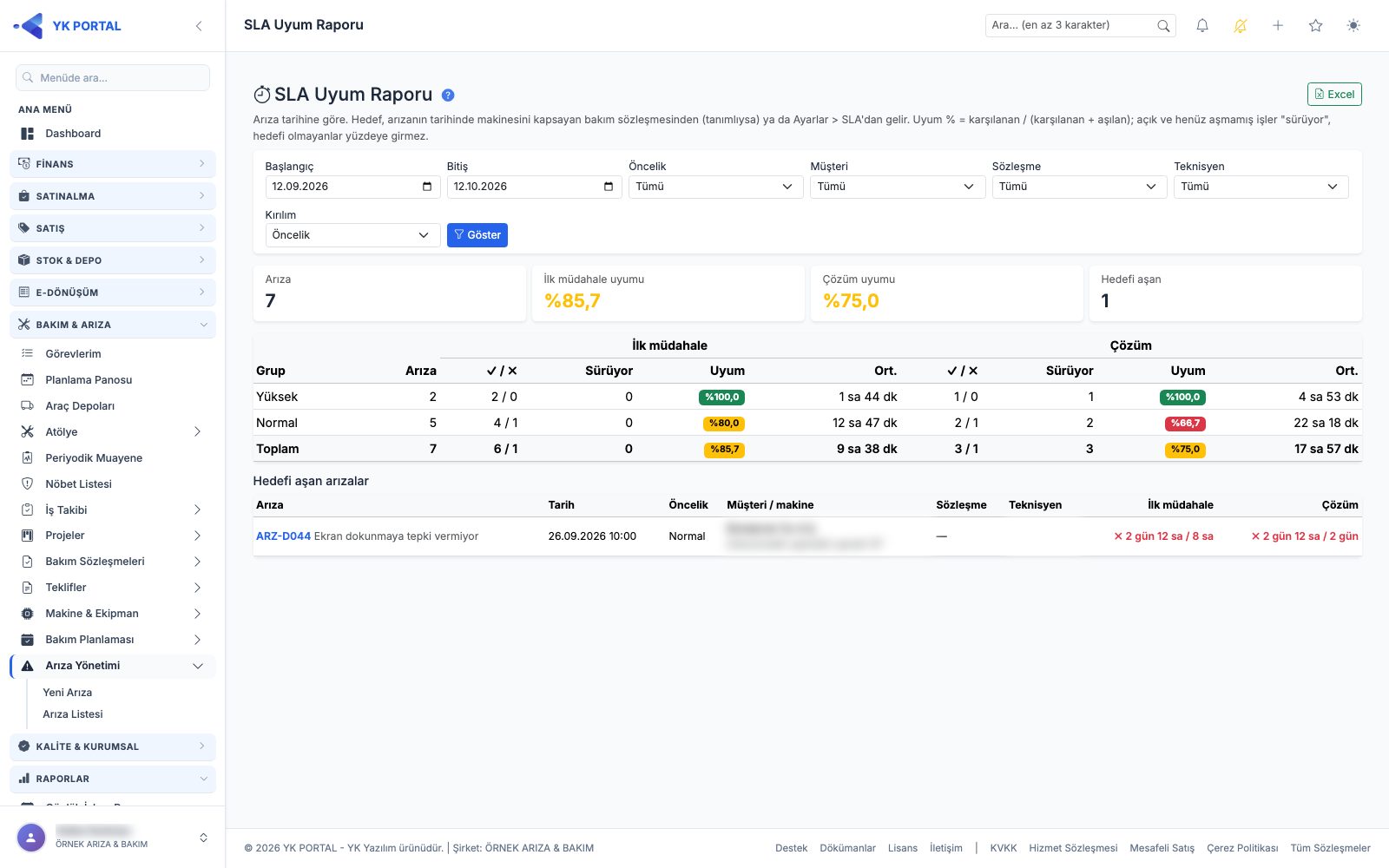Click the Yüksek group row label
This screenshot has height=868, width=1389.
point(277,397)
